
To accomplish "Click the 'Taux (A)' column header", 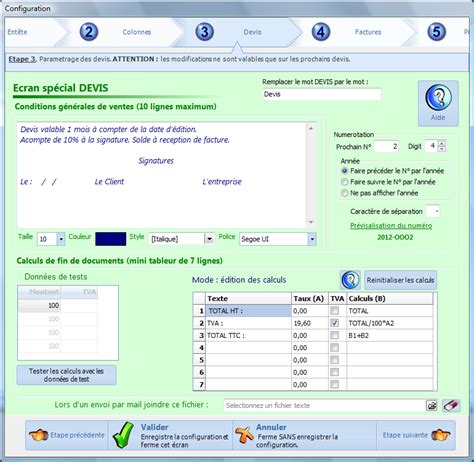I will point(310,298).
